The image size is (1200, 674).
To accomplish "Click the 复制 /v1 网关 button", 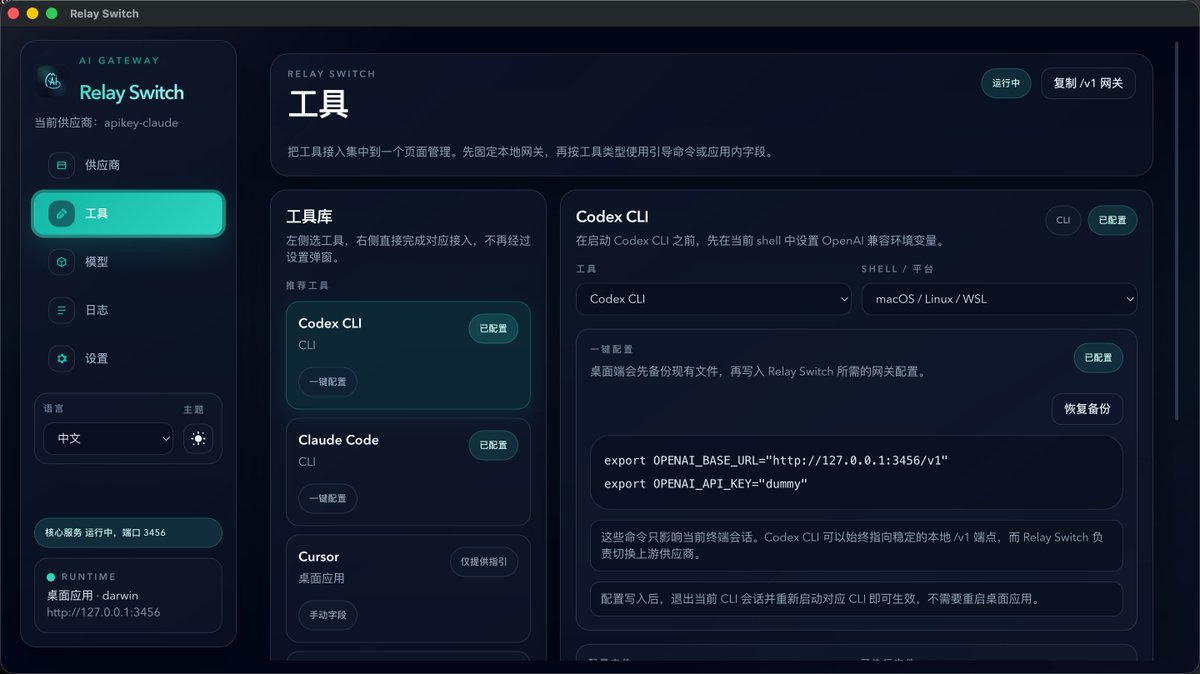I will point(1088,83).
